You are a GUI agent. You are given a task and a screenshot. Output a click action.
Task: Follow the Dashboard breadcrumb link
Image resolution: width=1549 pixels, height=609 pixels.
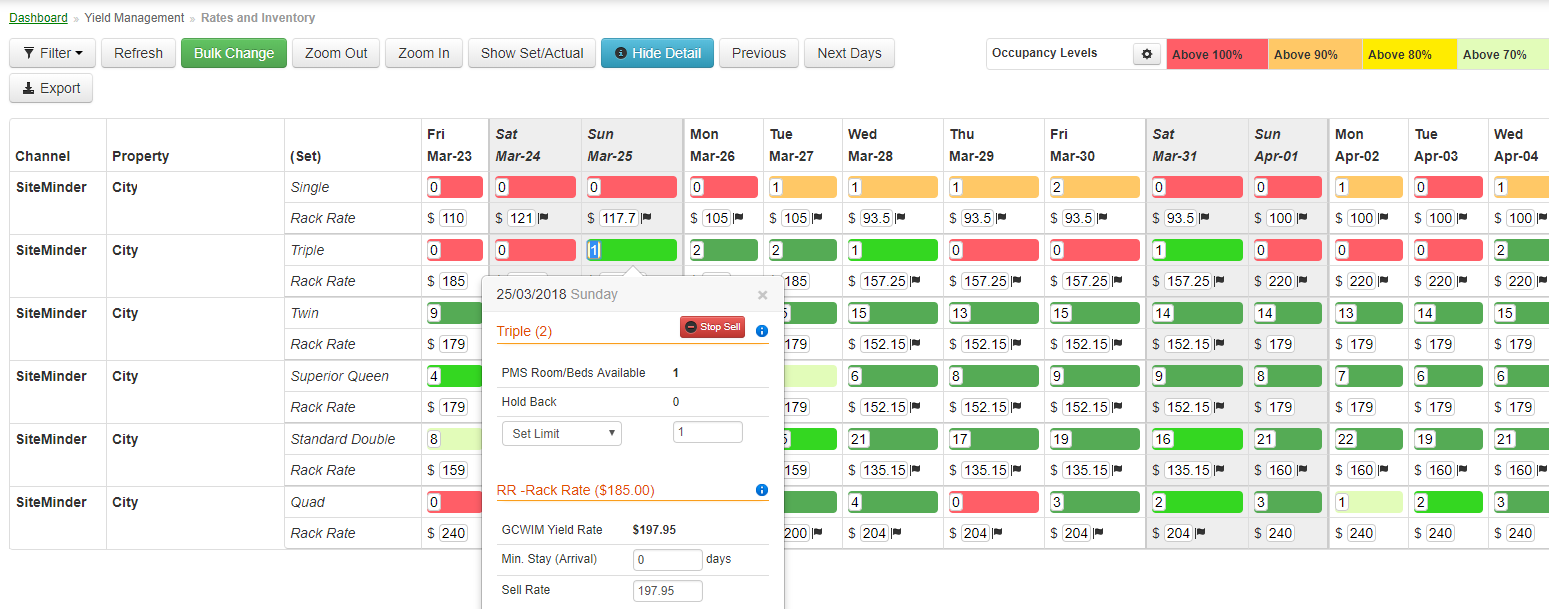(38, 18)
